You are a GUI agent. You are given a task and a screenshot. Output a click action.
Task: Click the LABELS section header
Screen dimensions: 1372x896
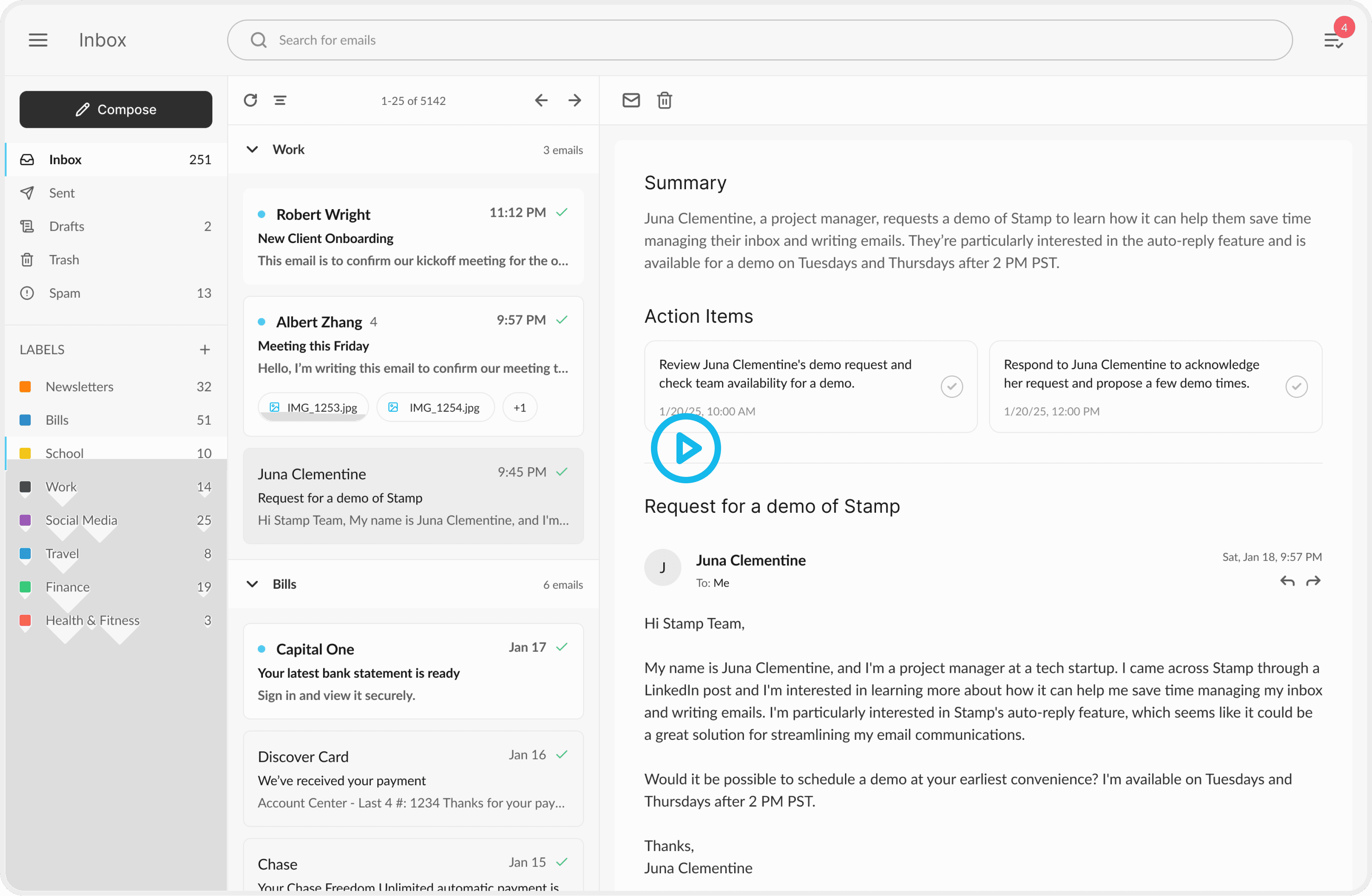point(42,350)
